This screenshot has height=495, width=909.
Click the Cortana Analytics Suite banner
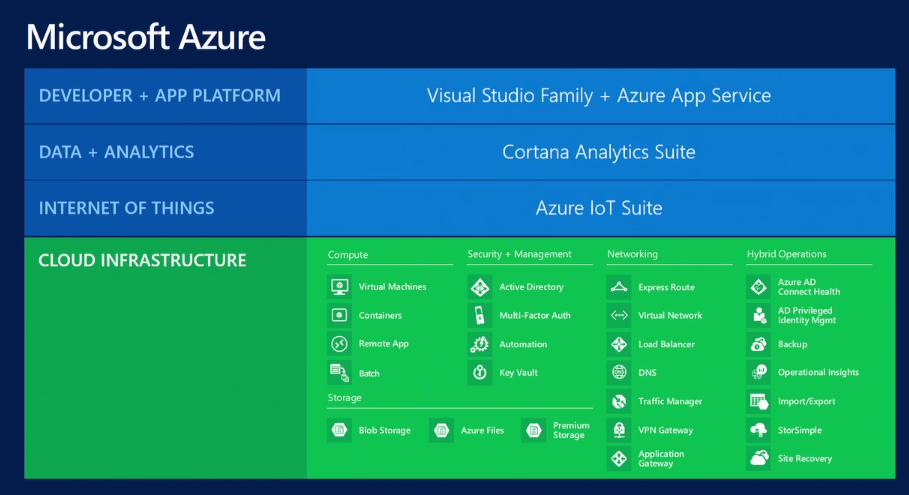point(599,152)
